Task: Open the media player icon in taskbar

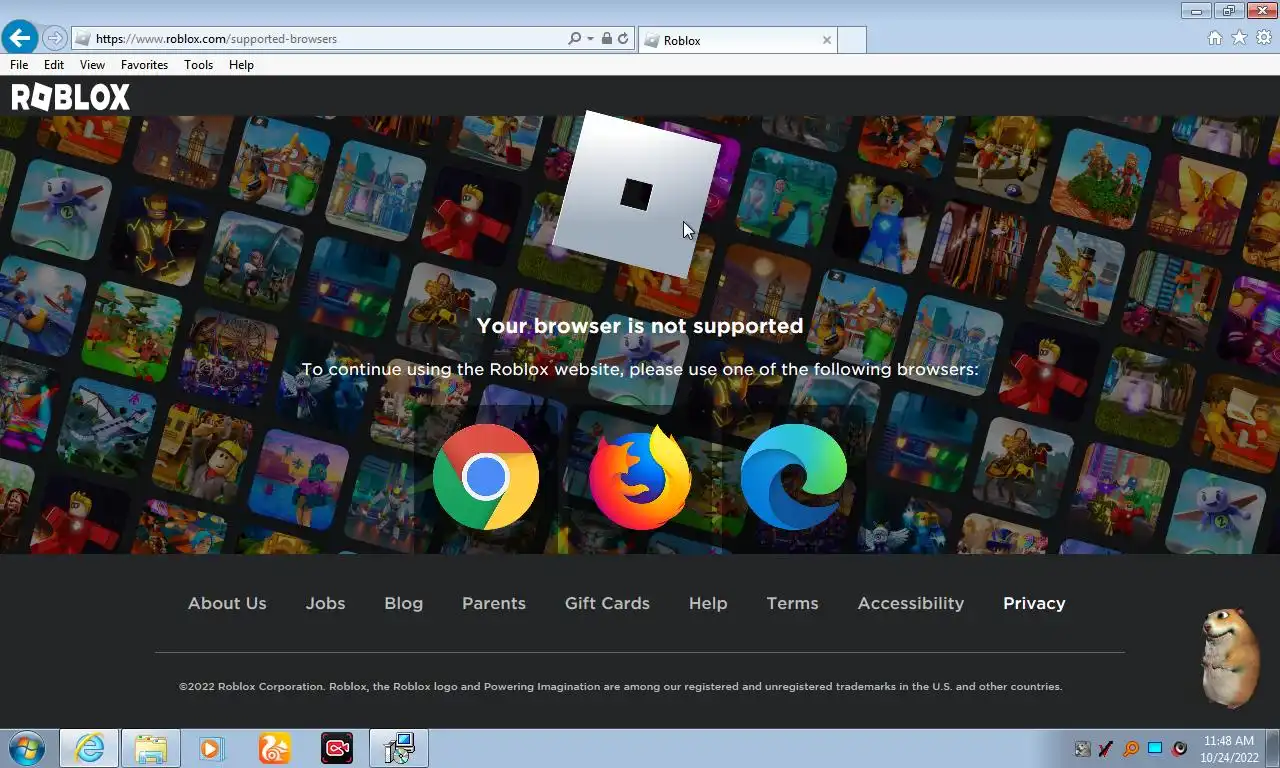Action: pos(212,748)
